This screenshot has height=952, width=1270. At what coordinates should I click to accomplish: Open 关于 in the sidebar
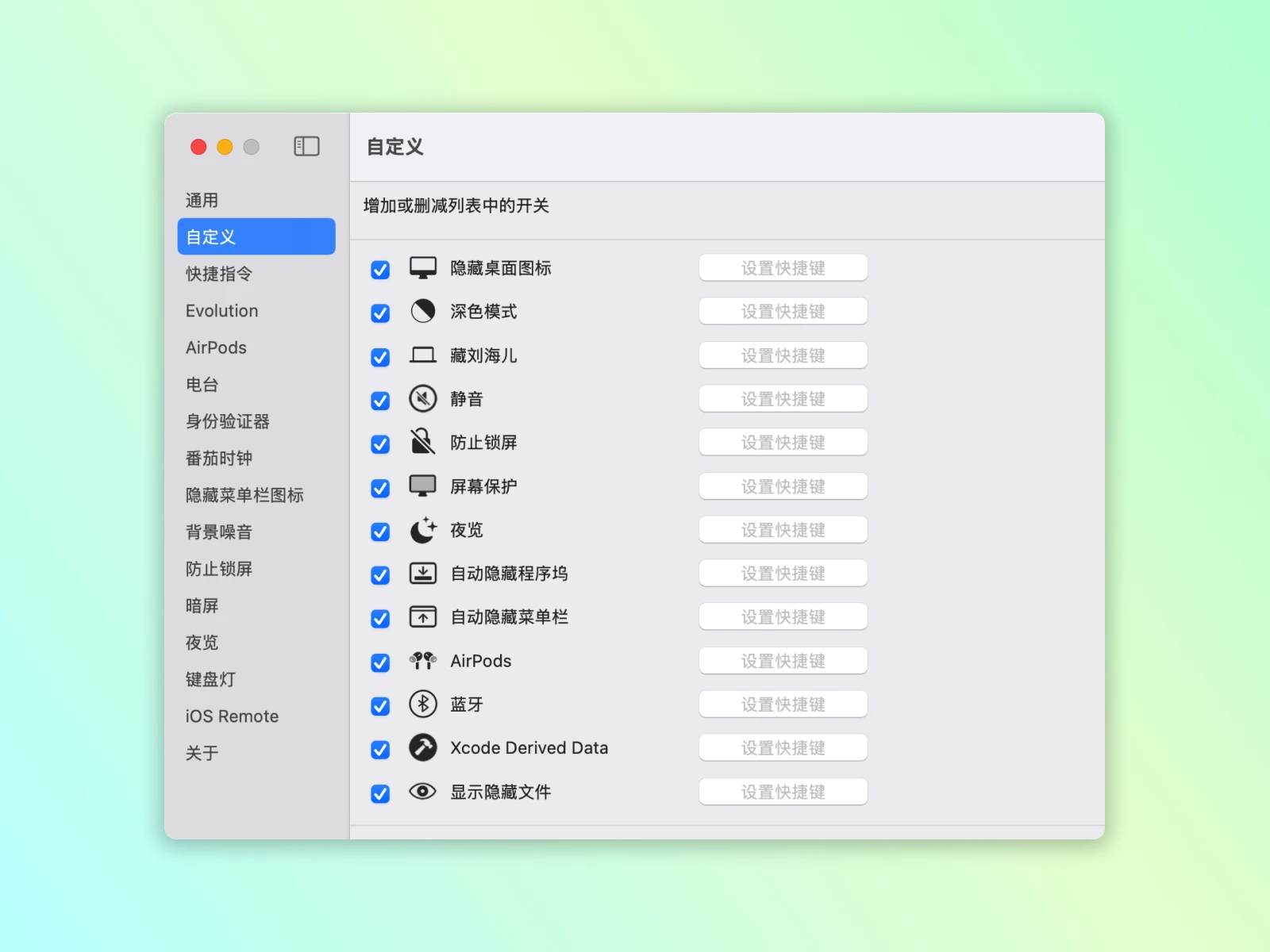click(256, 753)
